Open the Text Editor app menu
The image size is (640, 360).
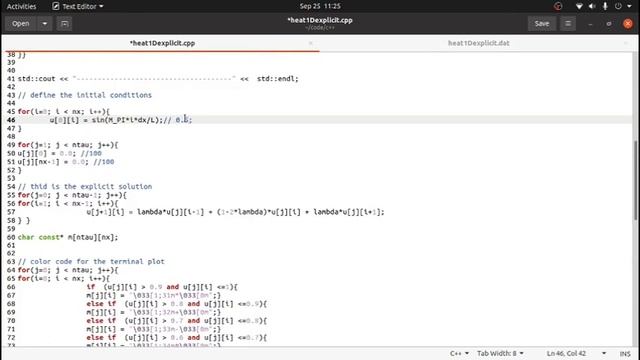point(78,6)
